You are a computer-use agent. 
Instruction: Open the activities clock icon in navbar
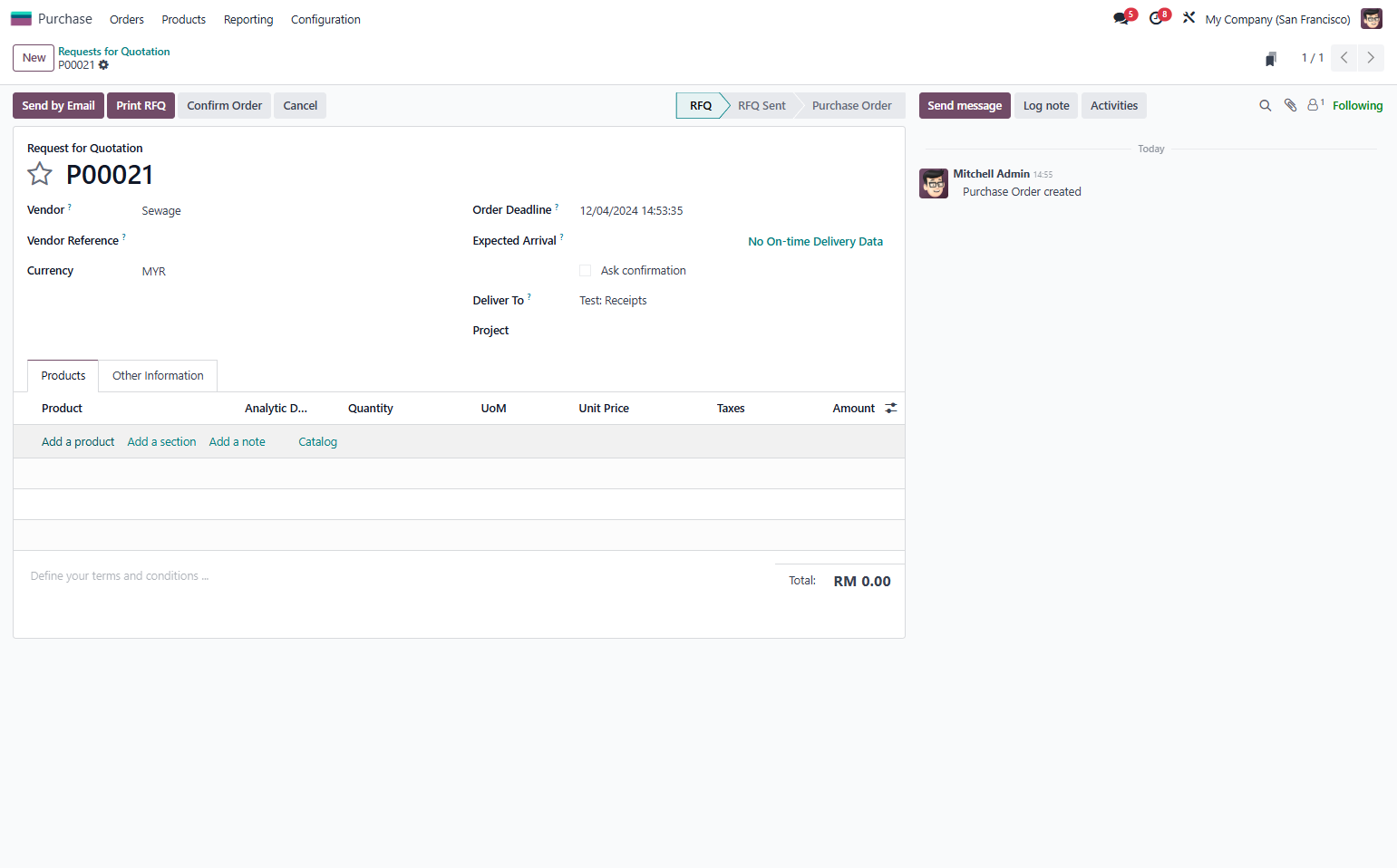point(1156,18)
